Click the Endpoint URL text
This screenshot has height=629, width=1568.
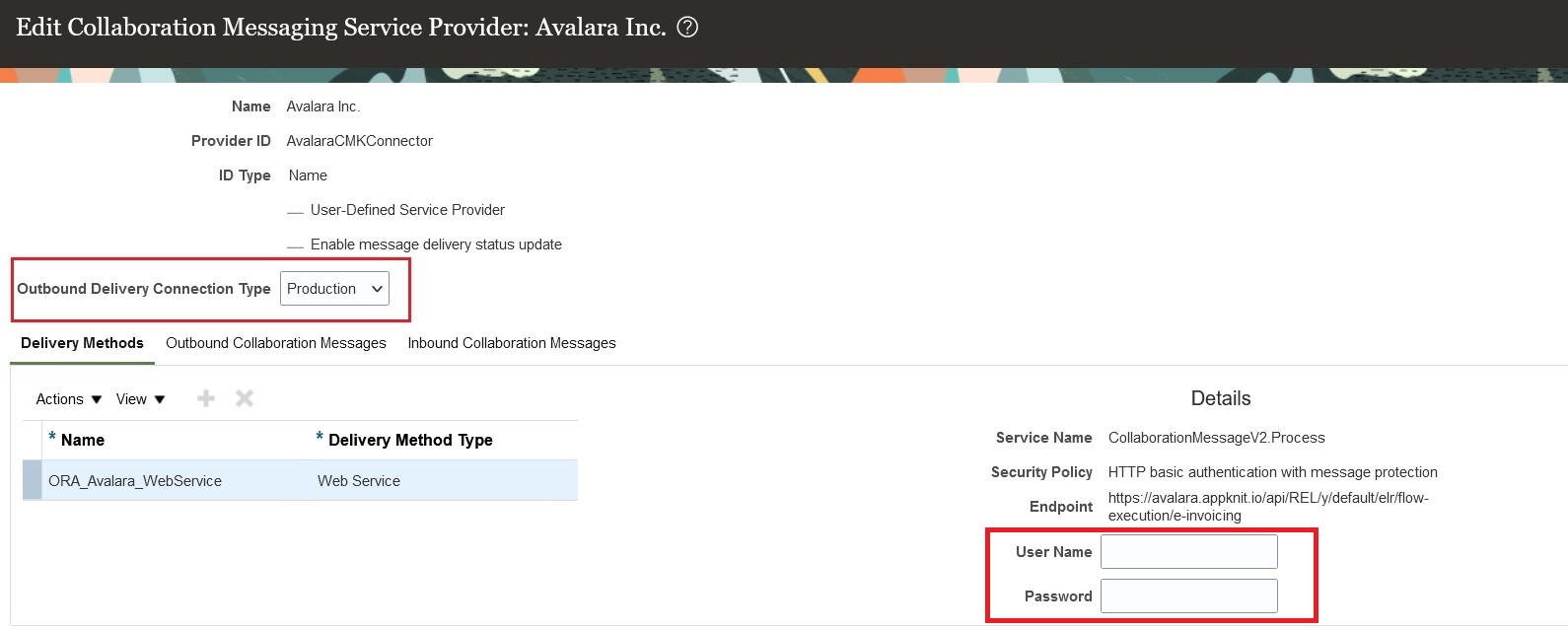tap(1268, 507)
